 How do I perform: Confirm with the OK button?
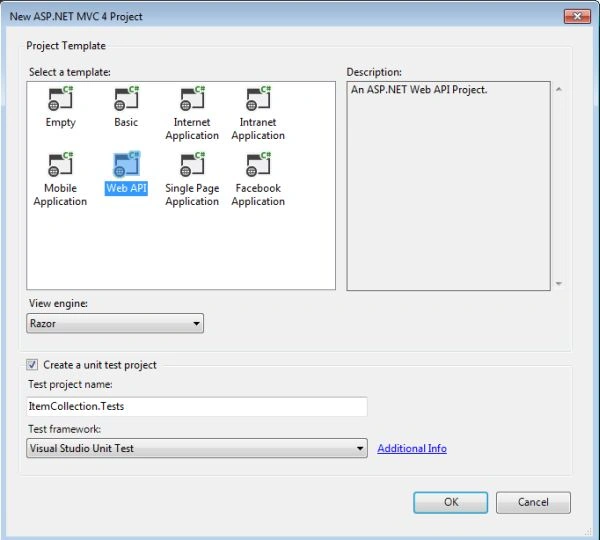[450, 502]
